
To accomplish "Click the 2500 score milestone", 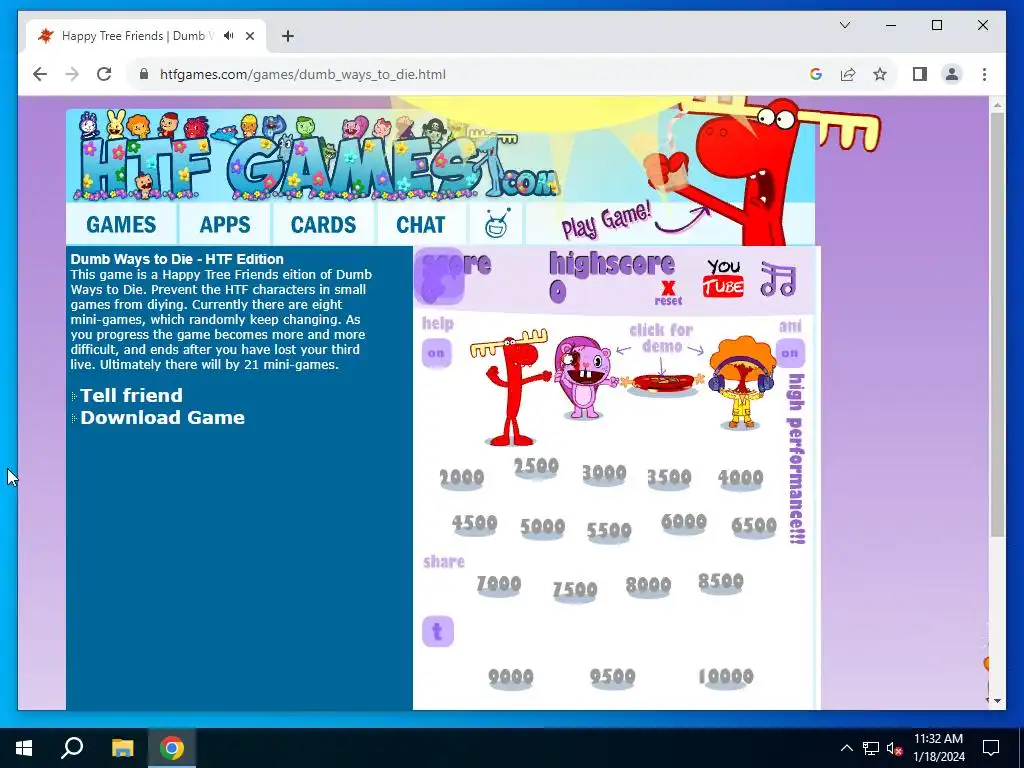I will (x=536, y=468).
